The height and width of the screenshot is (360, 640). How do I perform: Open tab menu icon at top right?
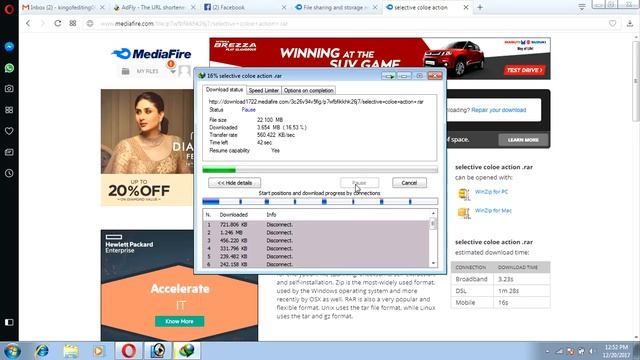582,7
